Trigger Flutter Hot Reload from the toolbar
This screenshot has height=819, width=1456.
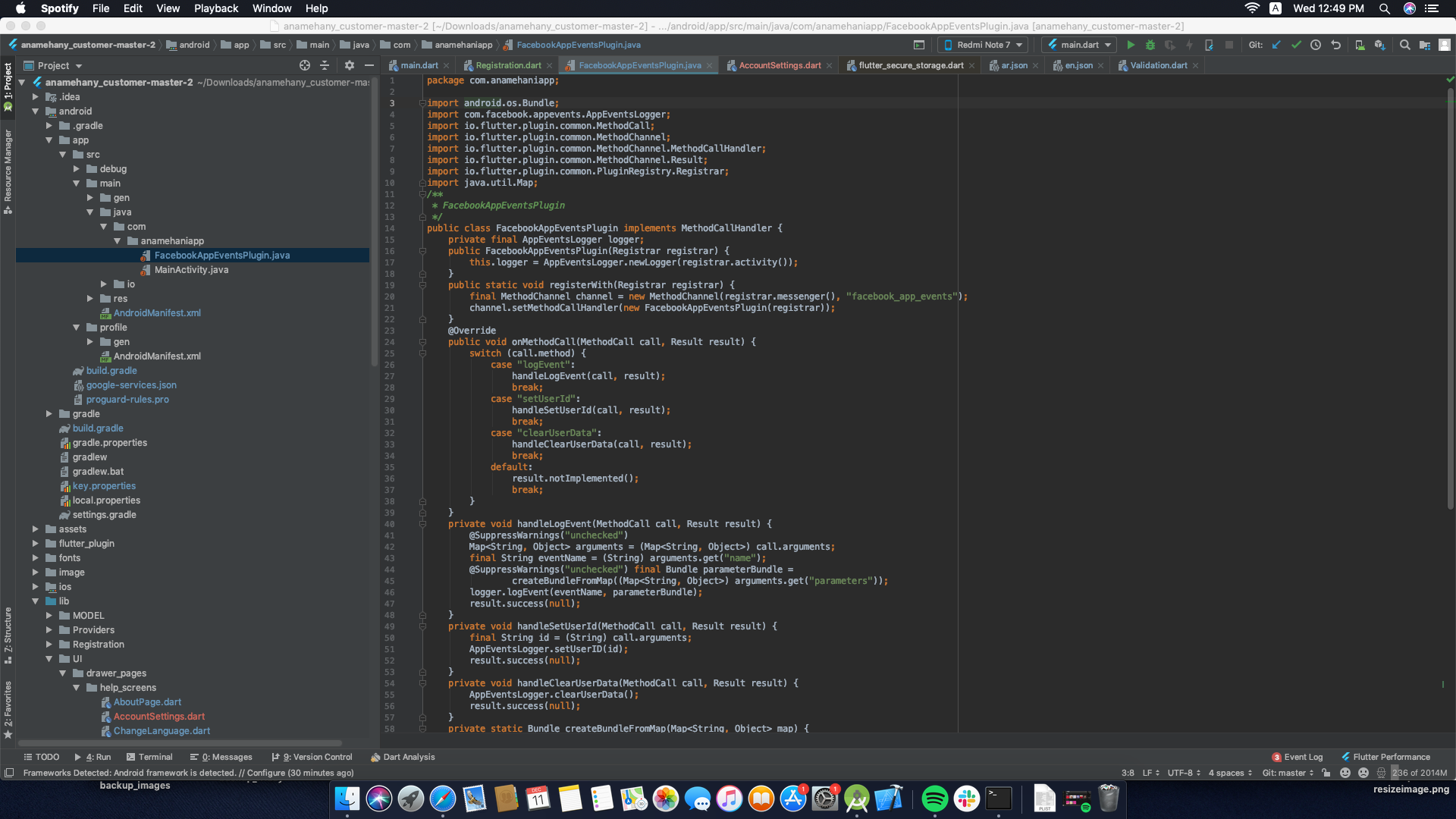click(1189, 45)
